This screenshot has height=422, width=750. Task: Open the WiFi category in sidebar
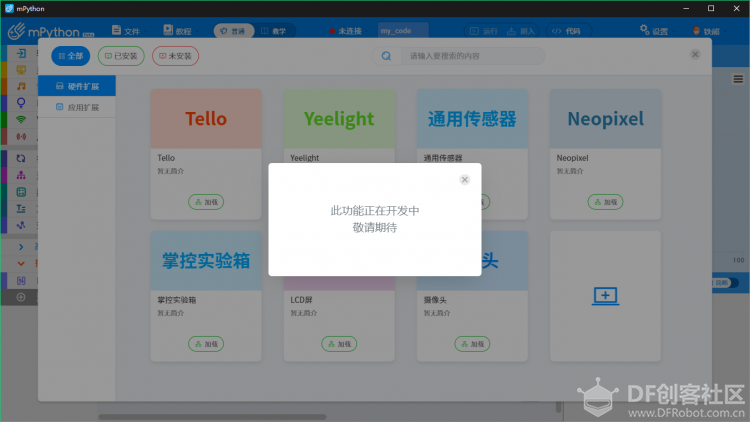click(21, 120)
